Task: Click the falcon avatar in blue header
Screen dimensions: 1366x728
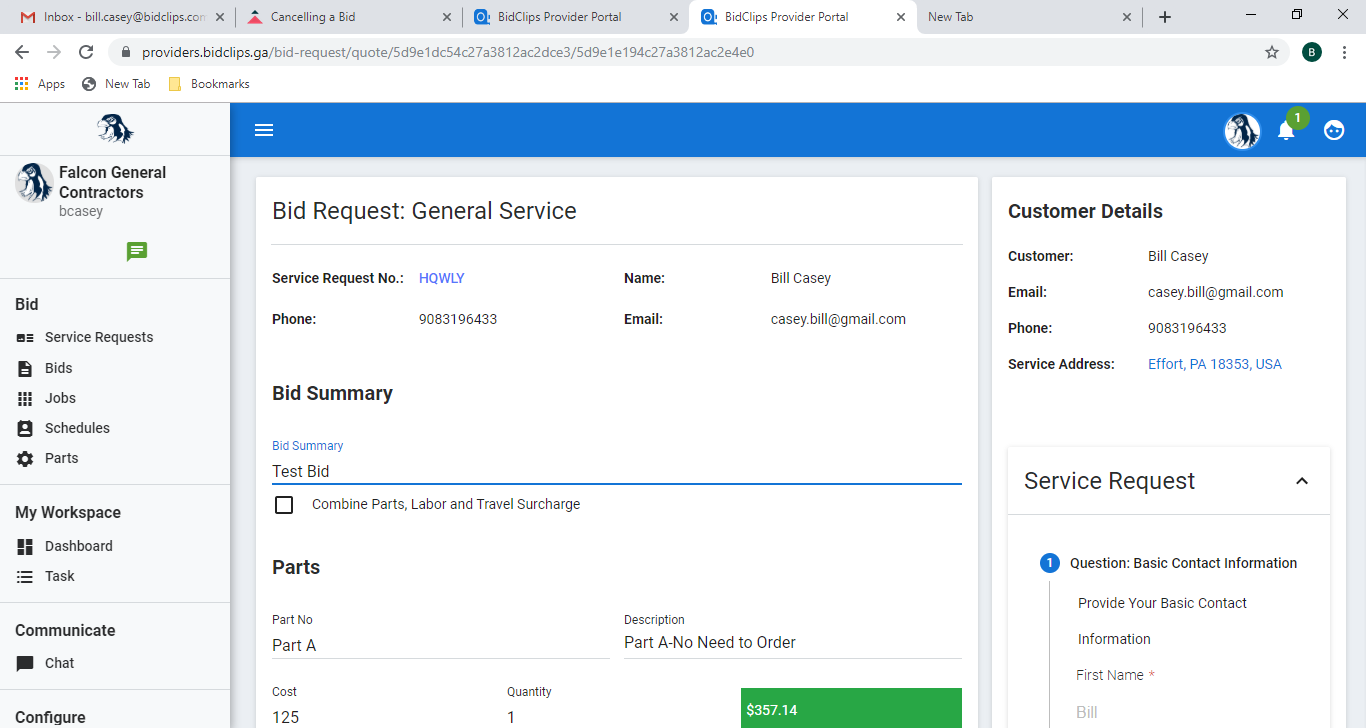Action: (x=1242, y=131)
